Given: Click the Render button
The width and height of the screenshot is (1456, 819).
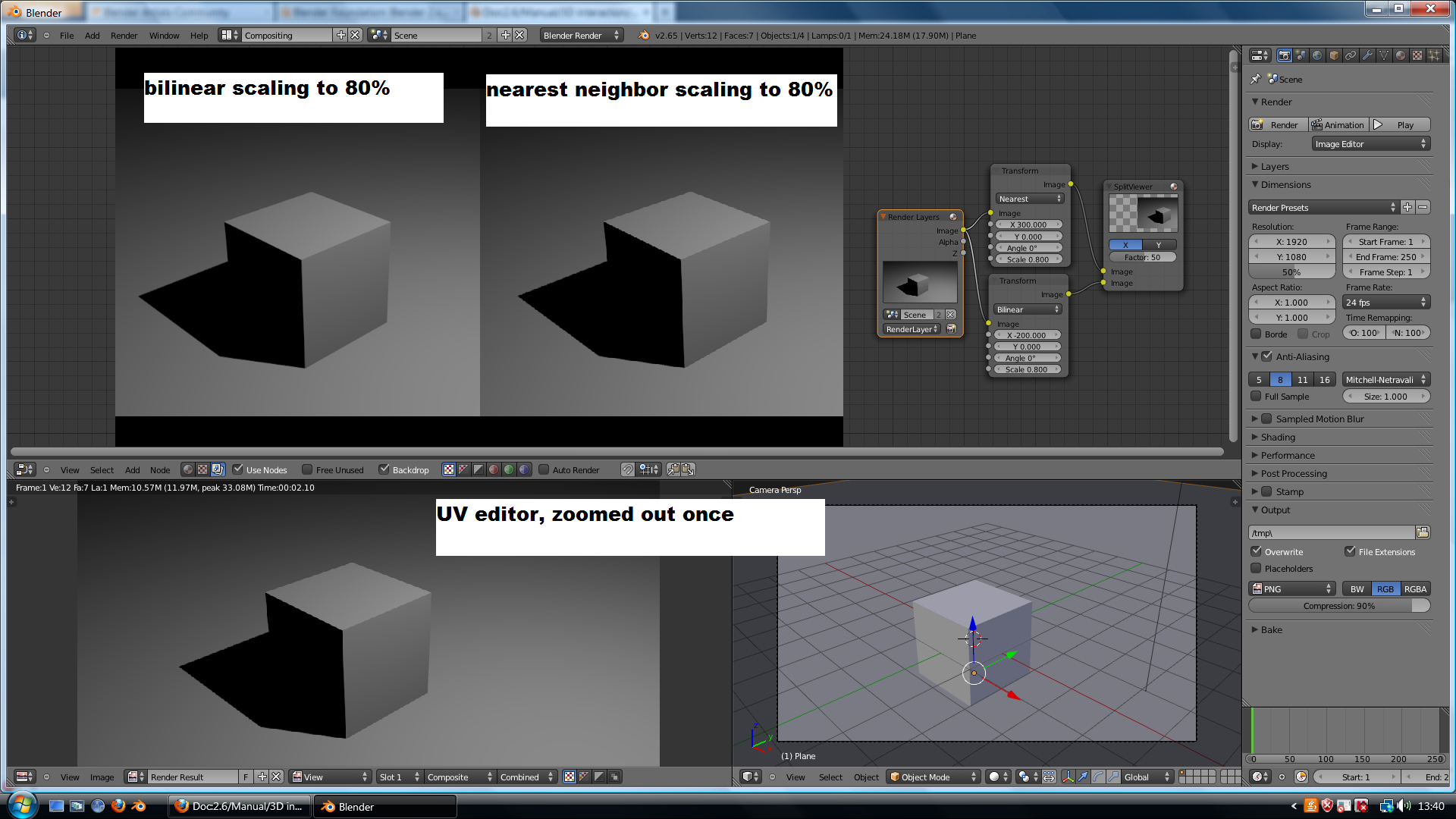Looking at the screenshot, I should click(x=1277, y=124).
